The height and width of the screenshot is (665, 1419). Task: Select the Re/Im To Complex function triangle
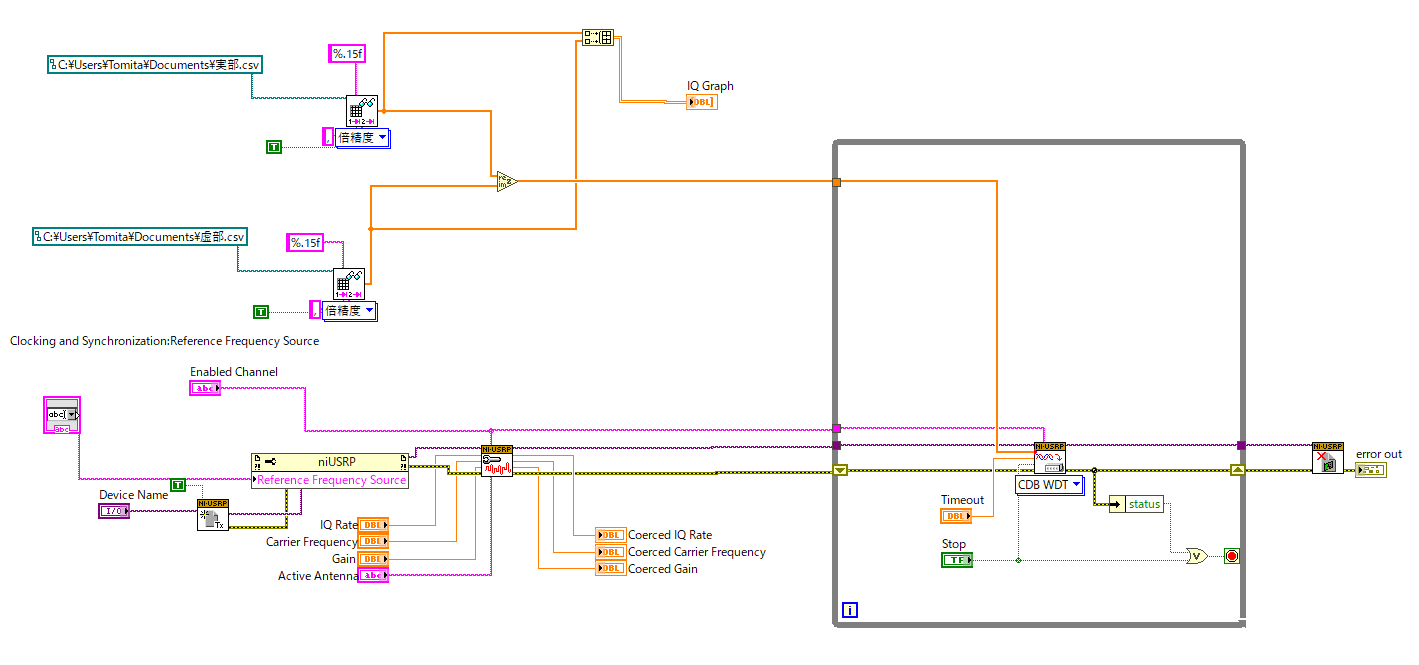tap(507, 181)
